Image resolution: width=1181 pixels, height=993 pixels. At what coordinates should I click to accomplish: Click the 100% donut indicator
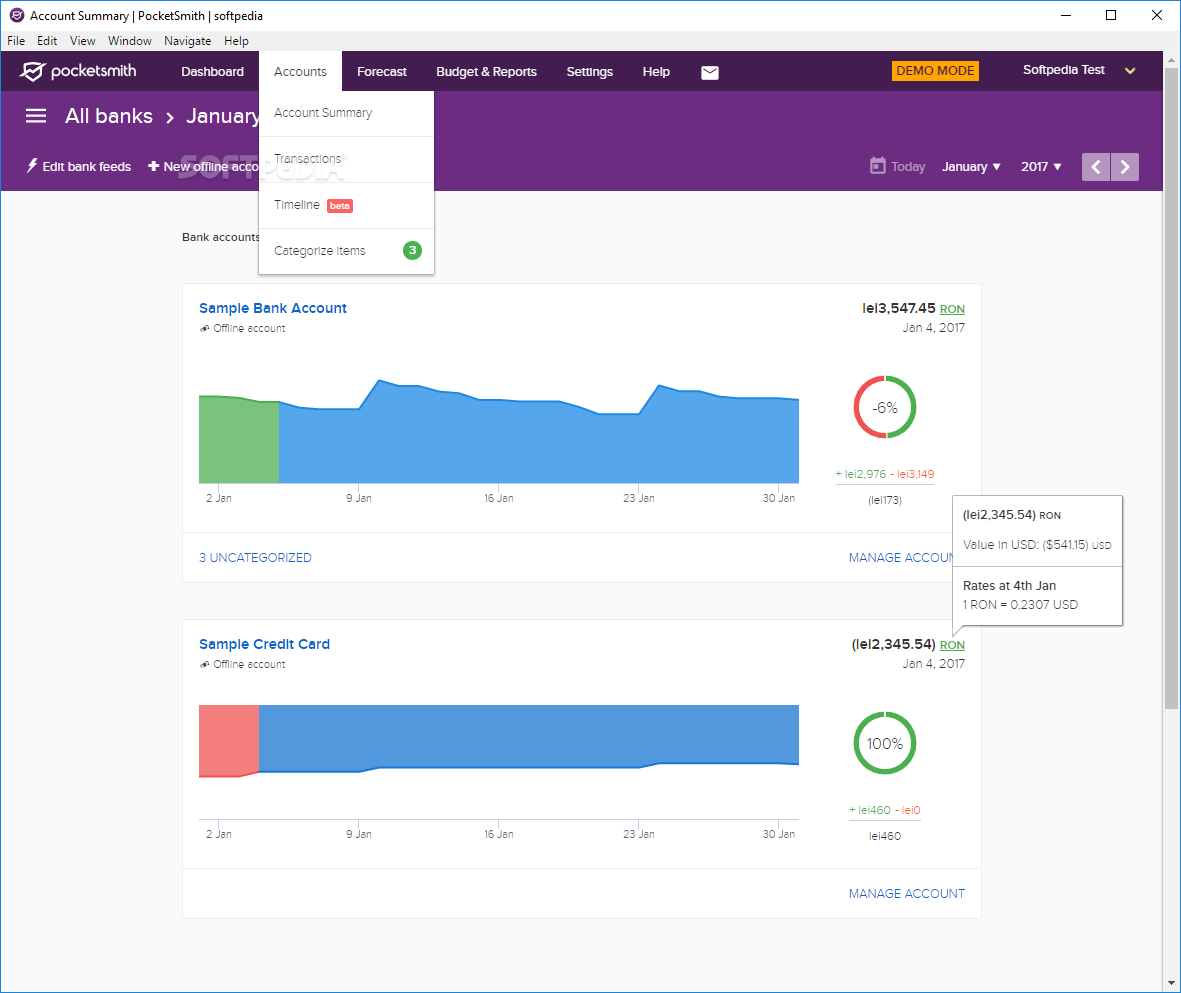(884, 744)
